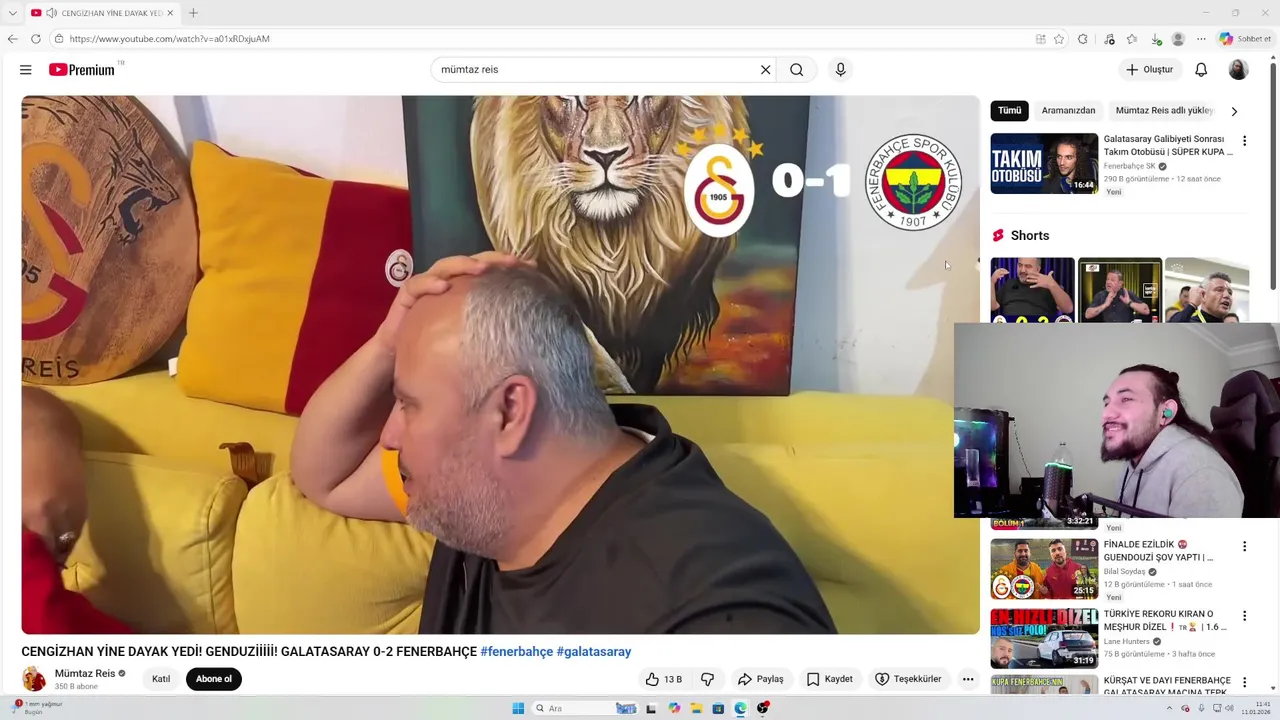Join channel with Katıl button

point(161,679)
